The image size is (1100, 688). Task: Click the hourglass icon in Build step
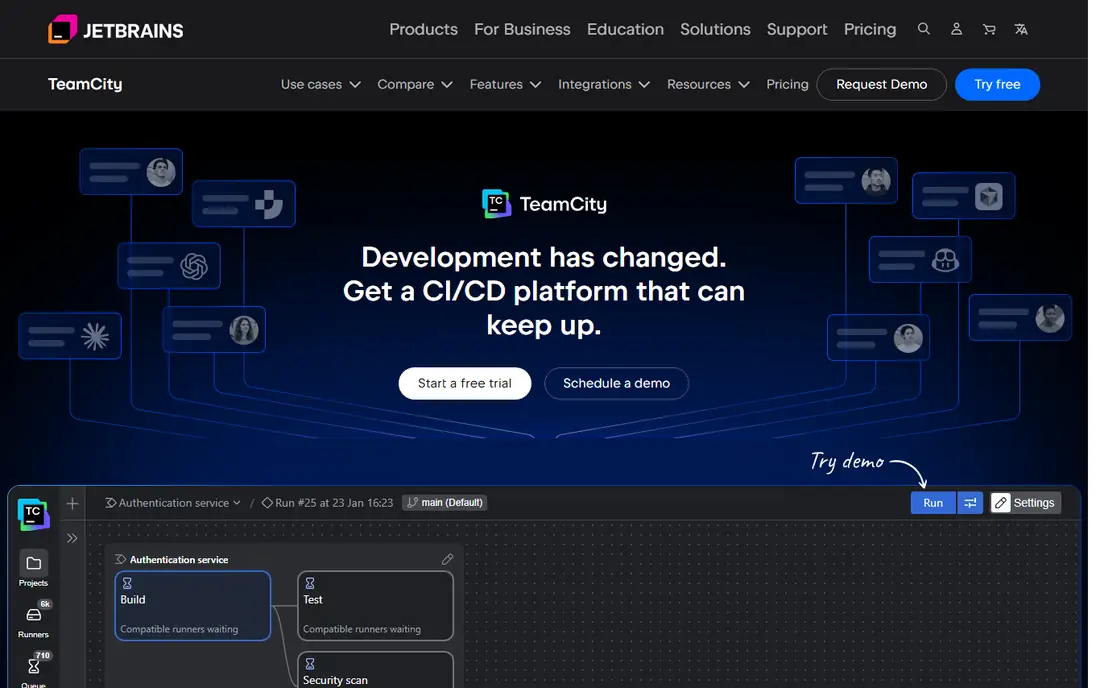pyautogui.click(x=127, y=583)
